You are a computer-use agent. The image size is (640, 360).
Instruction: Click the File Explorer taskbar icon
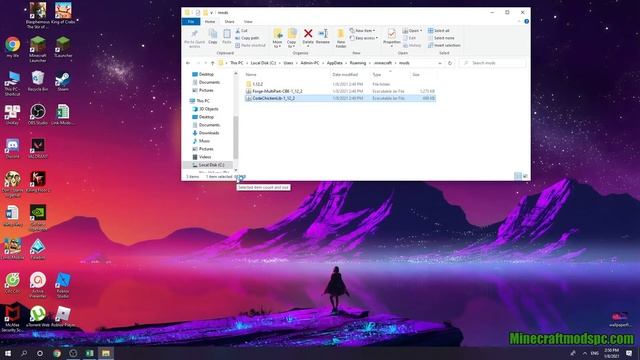106,353
